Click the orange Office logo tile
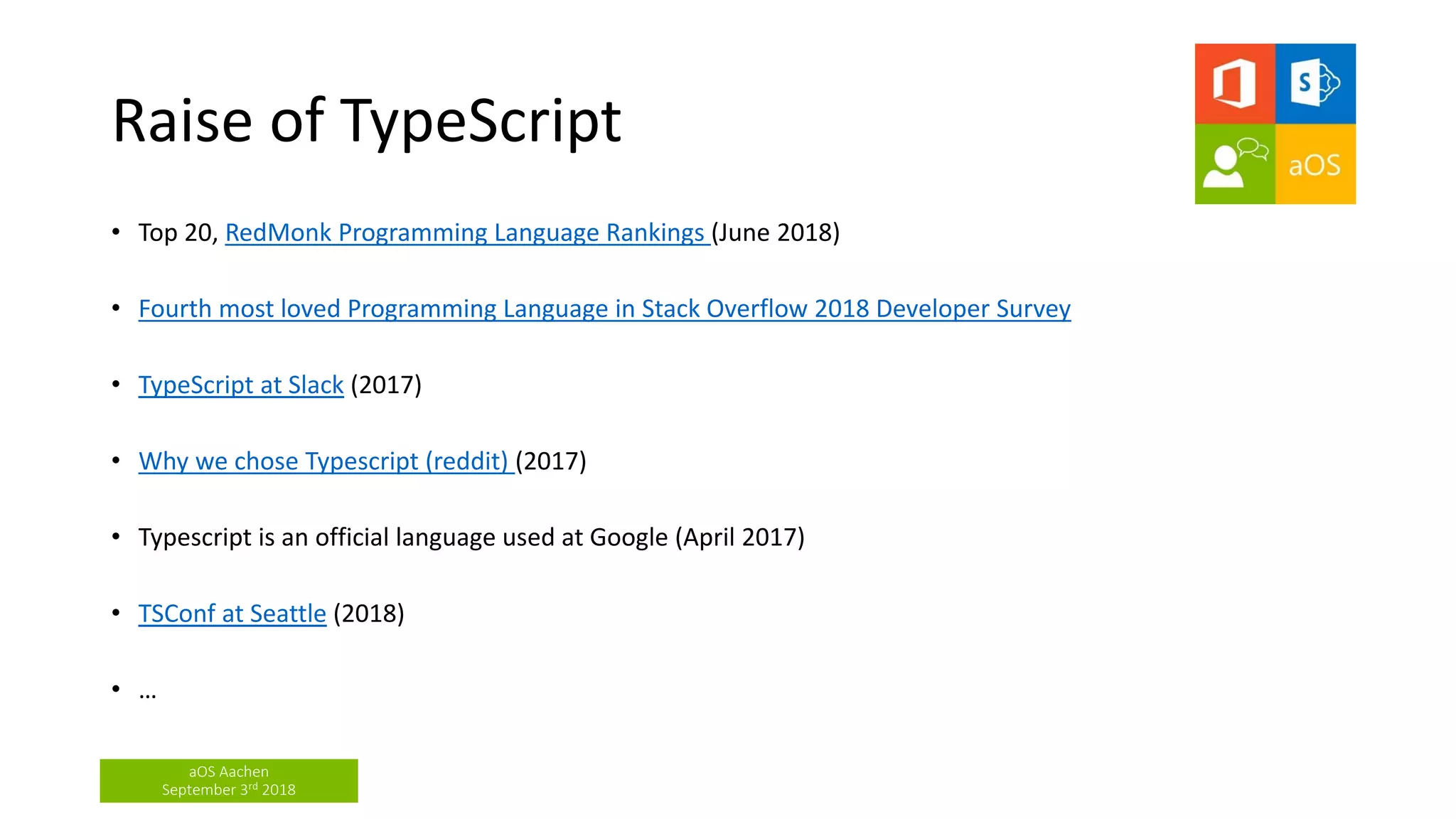This screenshot has height=819, width=1456. pos(1235,84)
